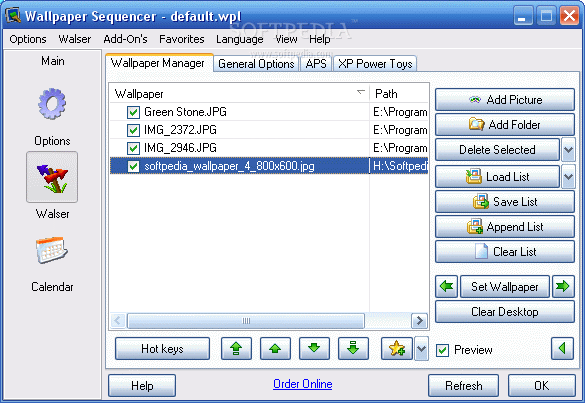Click the list scrollbar left arrow
Image resolution: width=585 pixels, height=403 pixels.
point(118,321)
